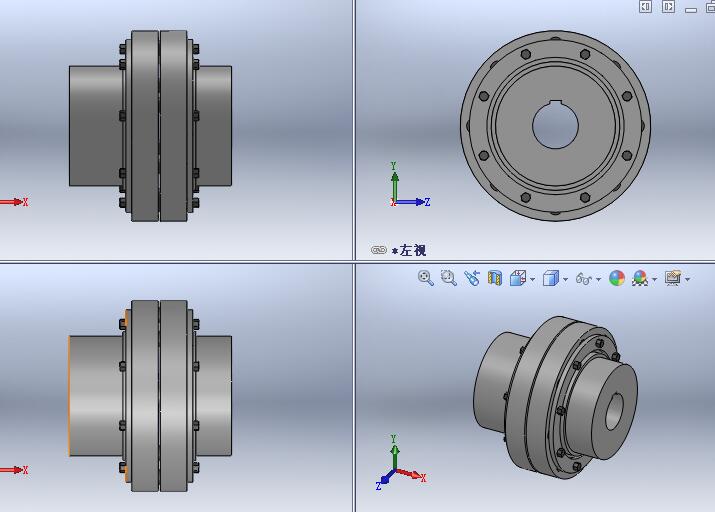The image size is (715, 512).
Task: Activate the Section View tool
Action: coord(495,278)
